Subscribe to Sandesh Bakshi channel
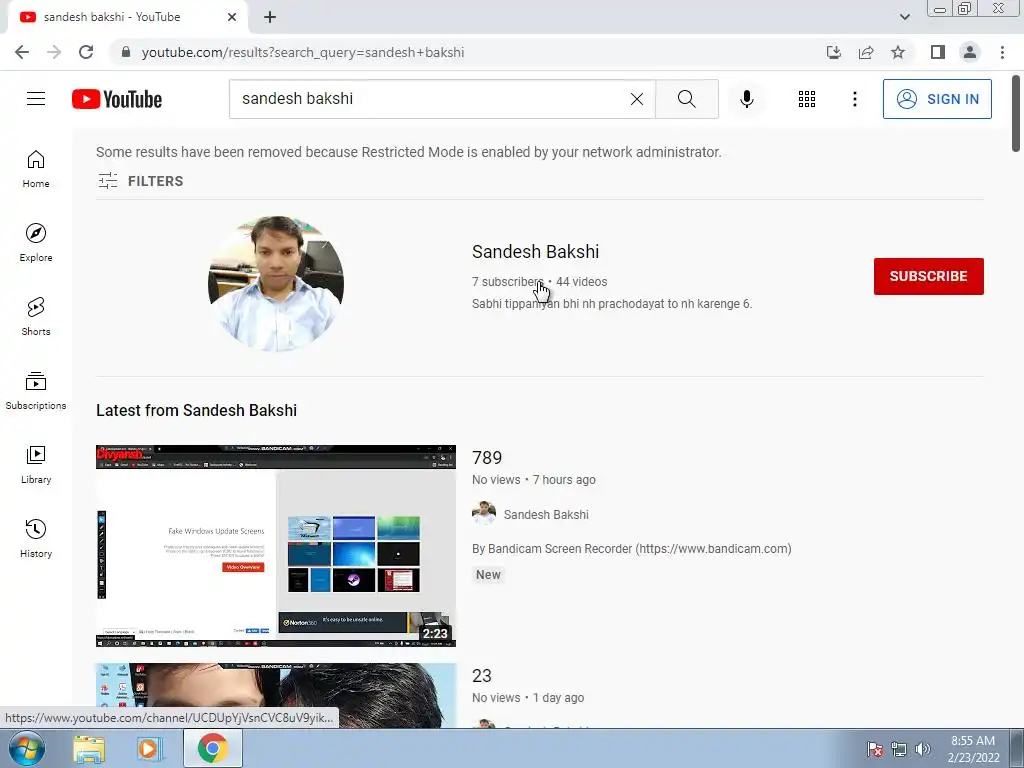 [x=929, y=276]
